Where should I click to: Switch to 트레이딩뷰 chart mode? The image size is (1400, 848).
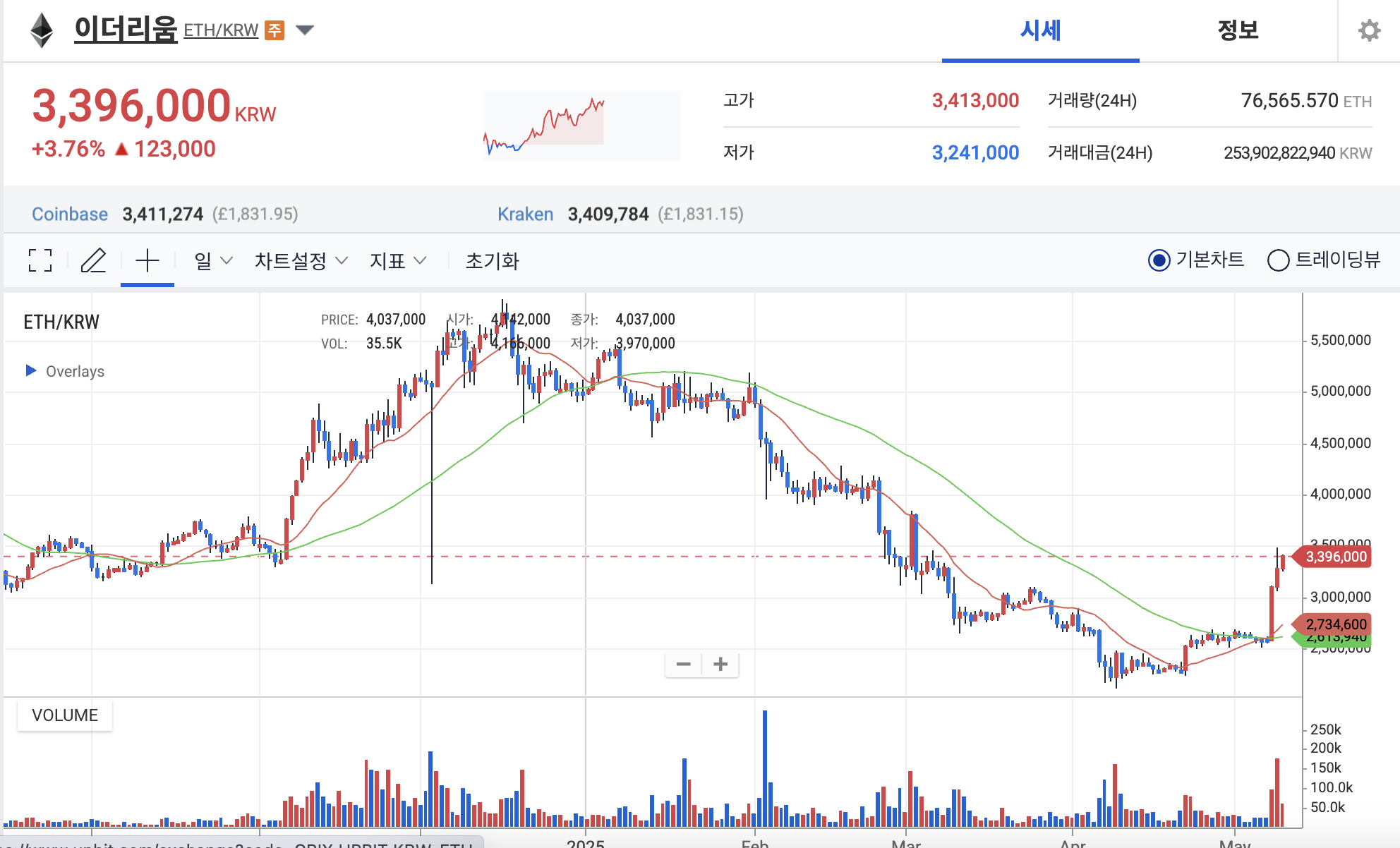tap(1278, 260)
